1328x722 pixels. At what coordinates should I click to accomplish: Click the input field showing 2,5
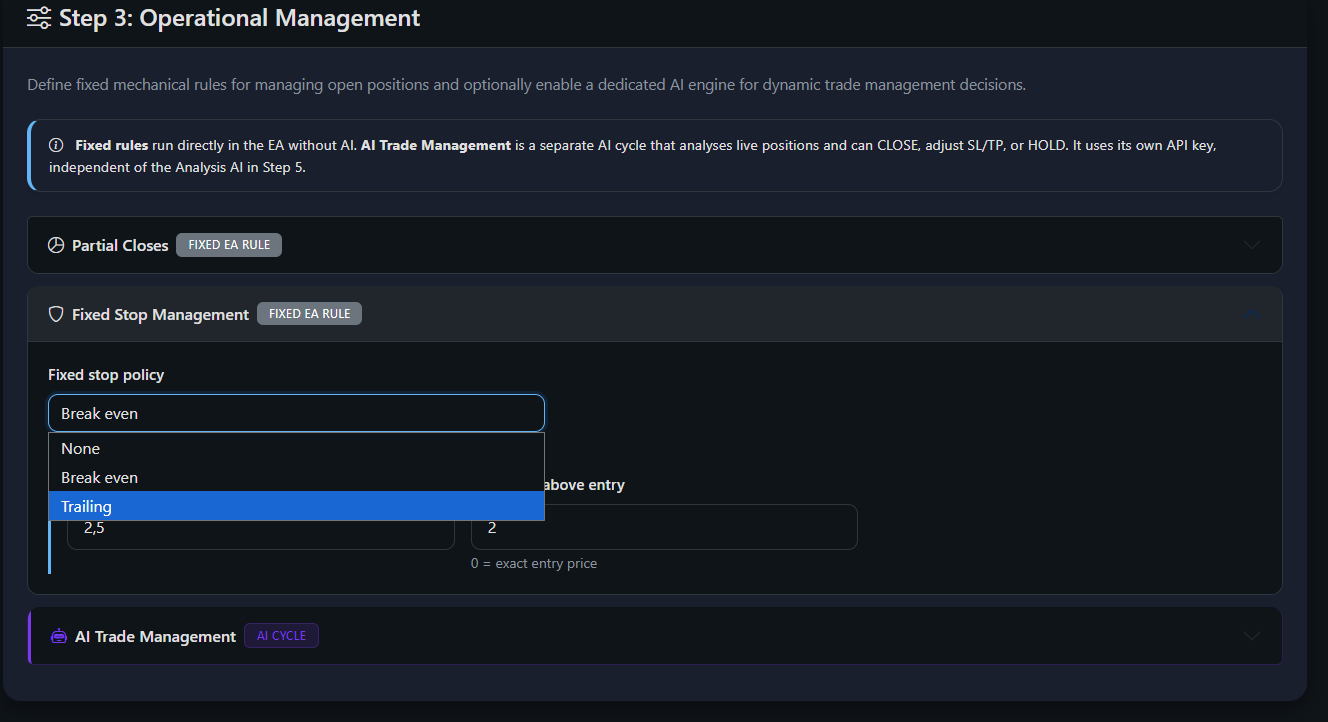click(x=261, y=528)
